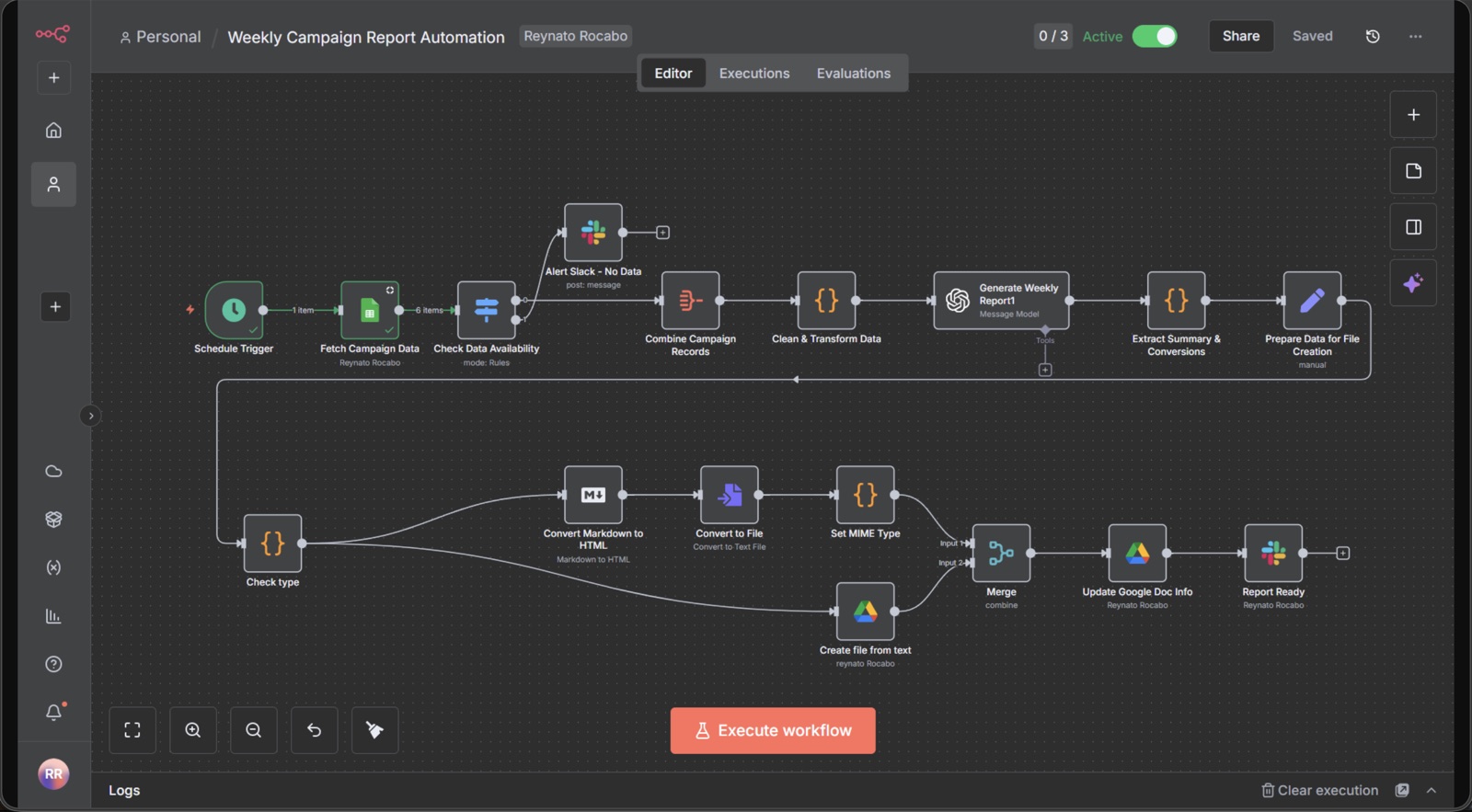Open the variables (x) icon in sidebar

[x=53, y=567]
